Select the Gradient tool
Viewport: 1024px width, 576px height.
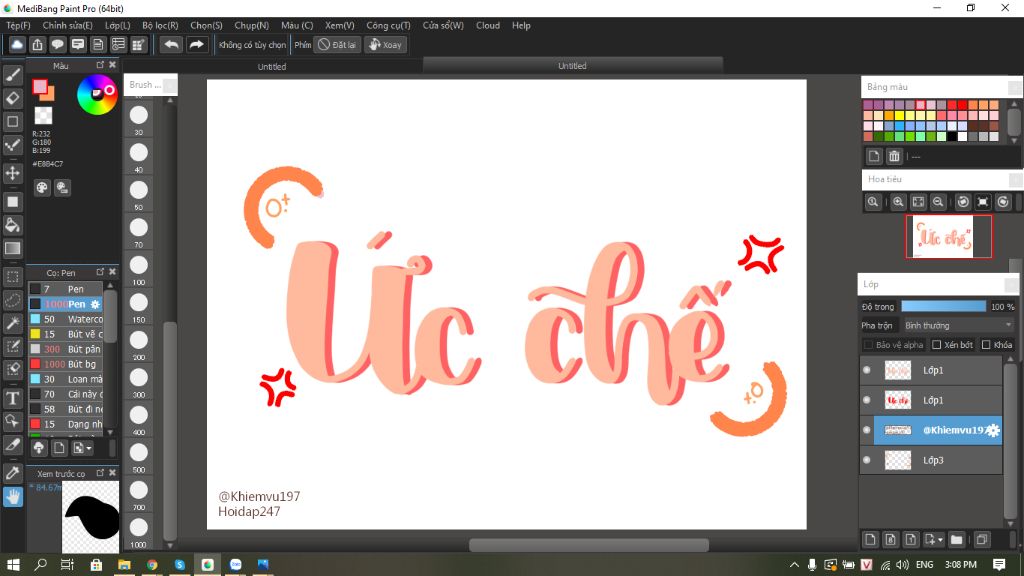(x=12, y=248)
